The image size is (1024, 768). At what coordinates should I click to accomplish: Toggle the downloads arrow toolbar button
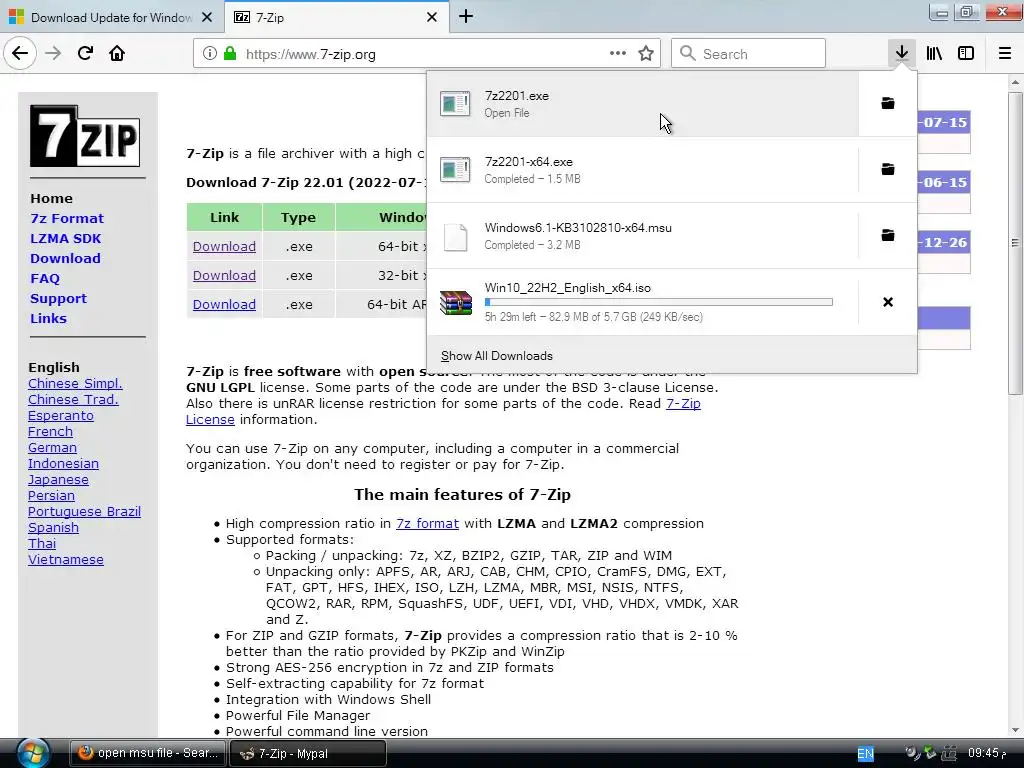tap(902, 54)
